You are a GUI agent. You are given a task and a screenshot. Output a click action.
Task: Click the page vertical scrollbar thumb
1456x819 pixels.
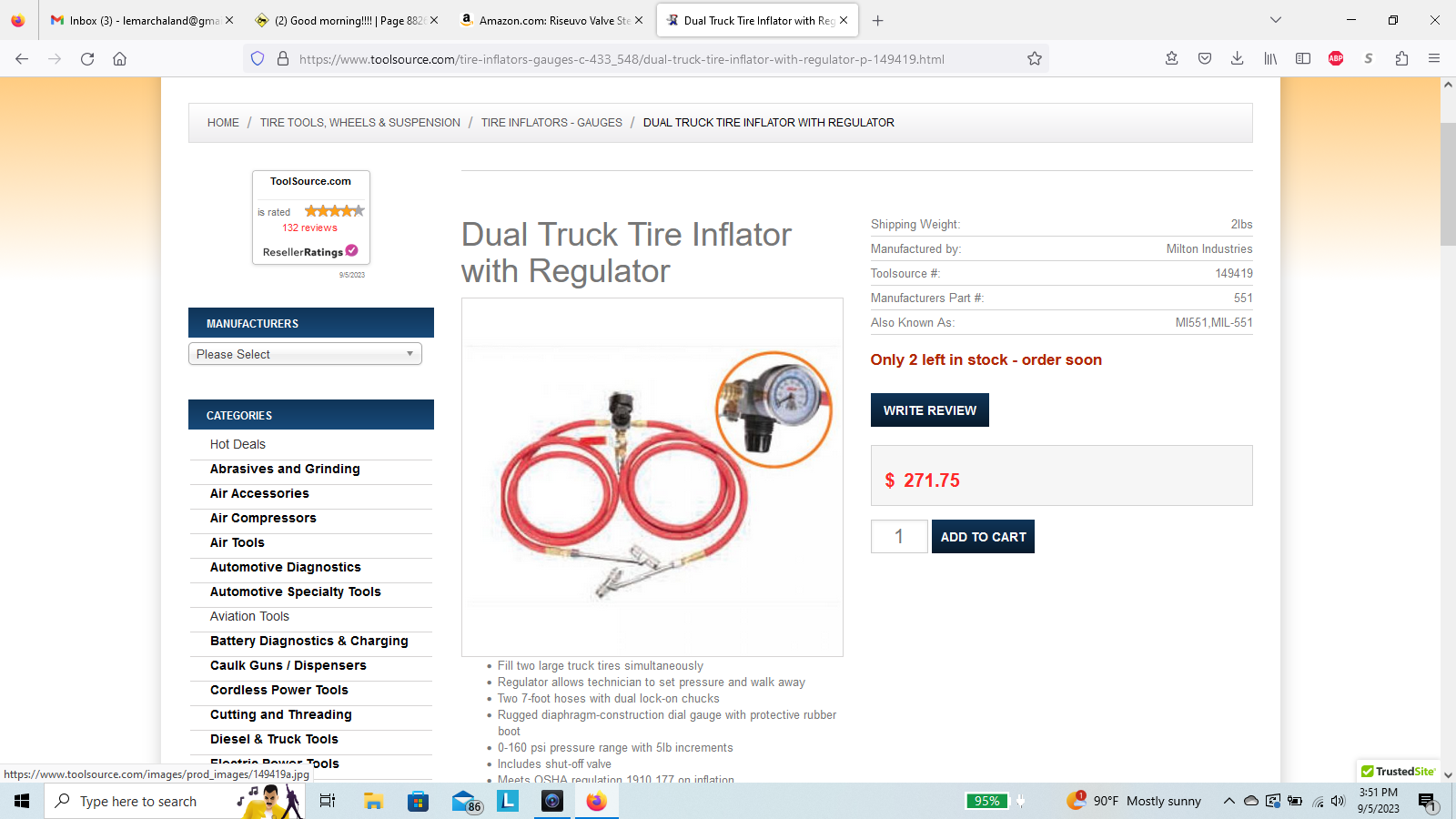click(1448, 184)
